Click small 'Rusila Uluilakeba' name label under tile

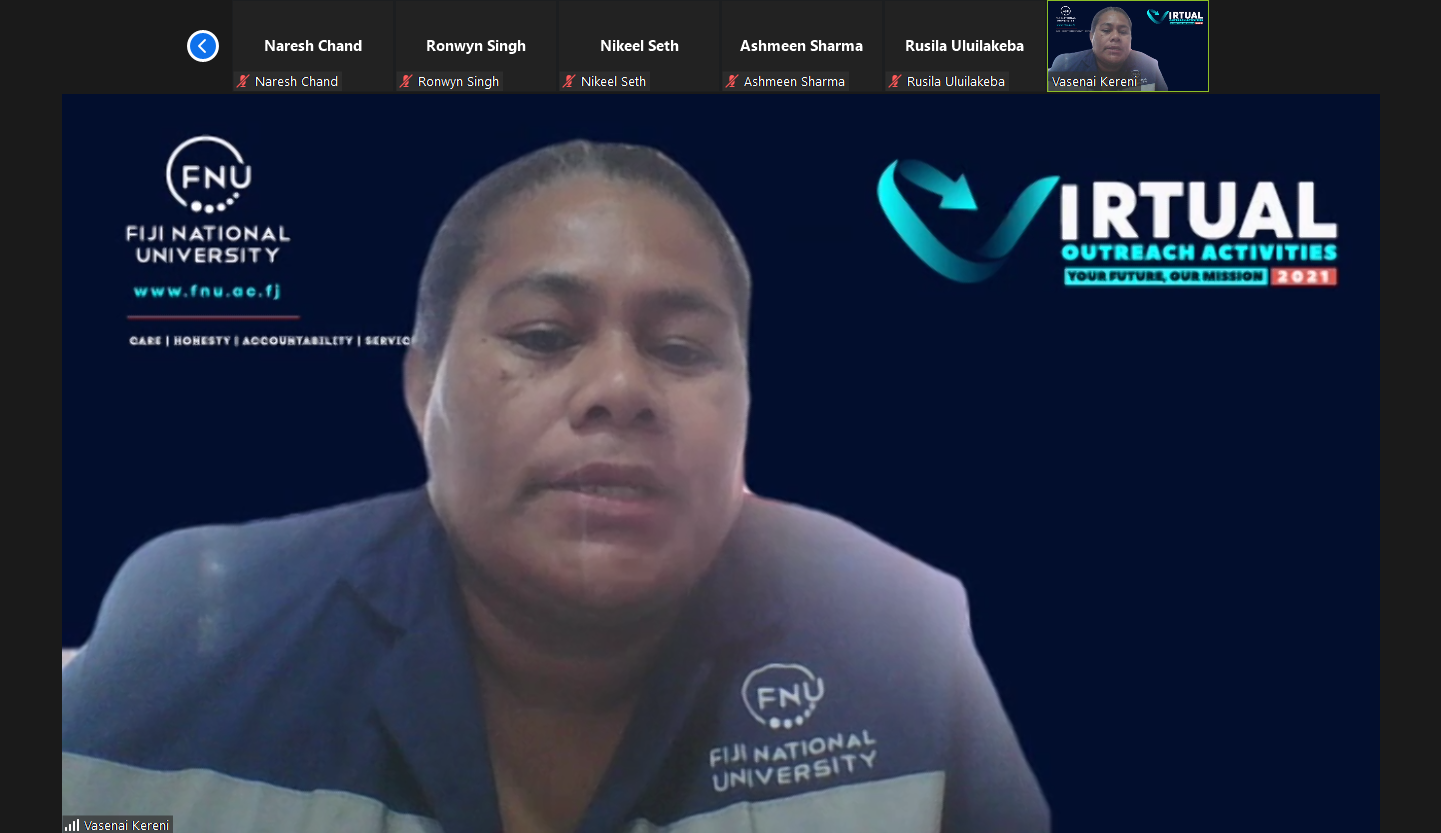pos(956,82)
